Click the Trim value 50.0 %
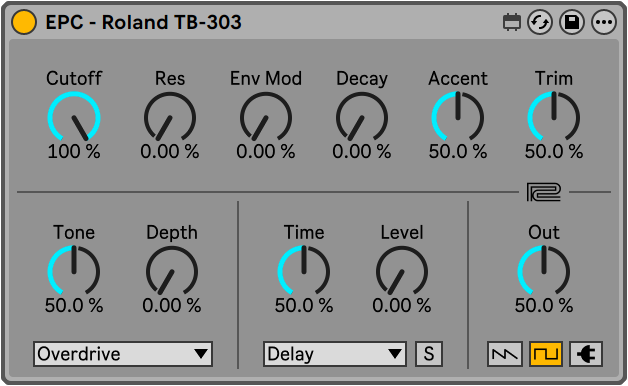The height and width of the screenshot is (386, 628). click(554, 152)
